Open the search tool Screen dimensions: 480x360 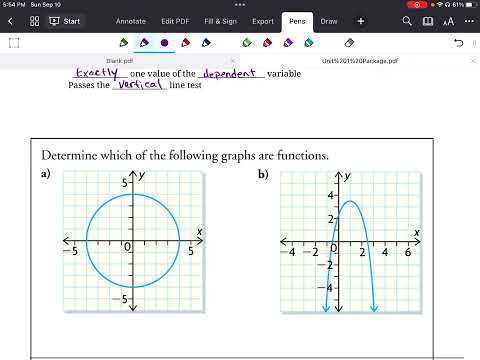[x=407, y=21]
